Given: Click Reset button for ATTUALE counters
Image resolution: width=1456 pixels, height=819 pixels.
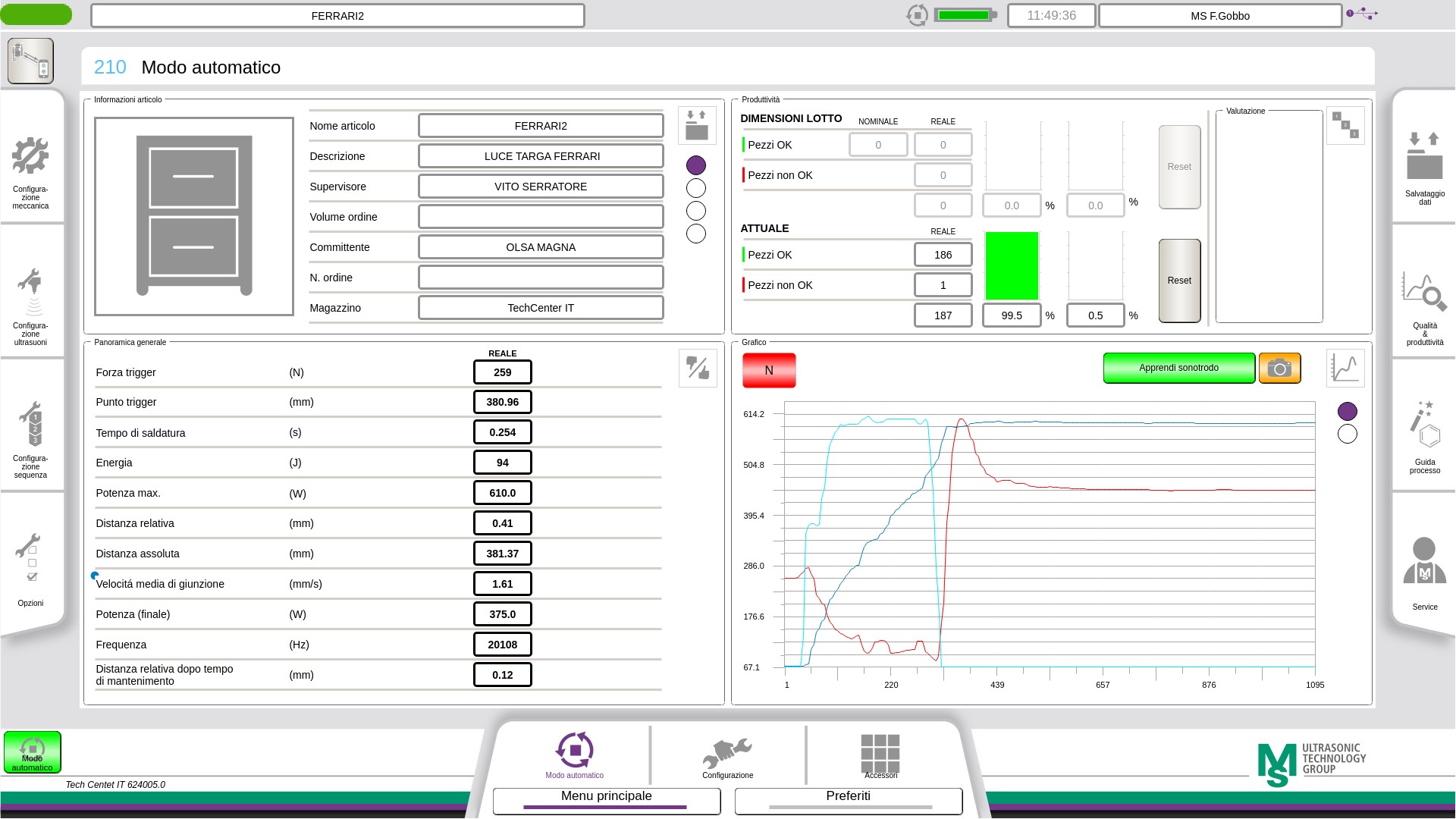Looking at the screenshot, I should 1179,281.
